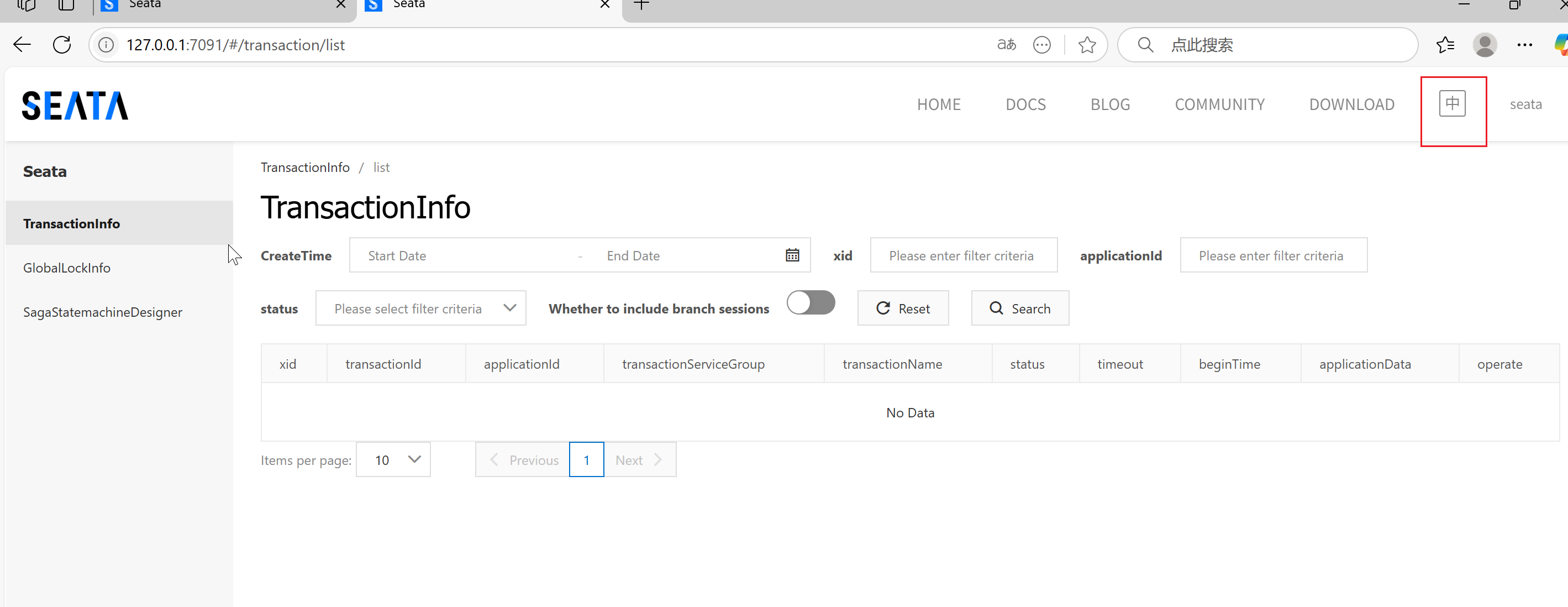Add page to favorites star icon
This screenshot has height=607, width=1568.
[x=1087, y=44]
